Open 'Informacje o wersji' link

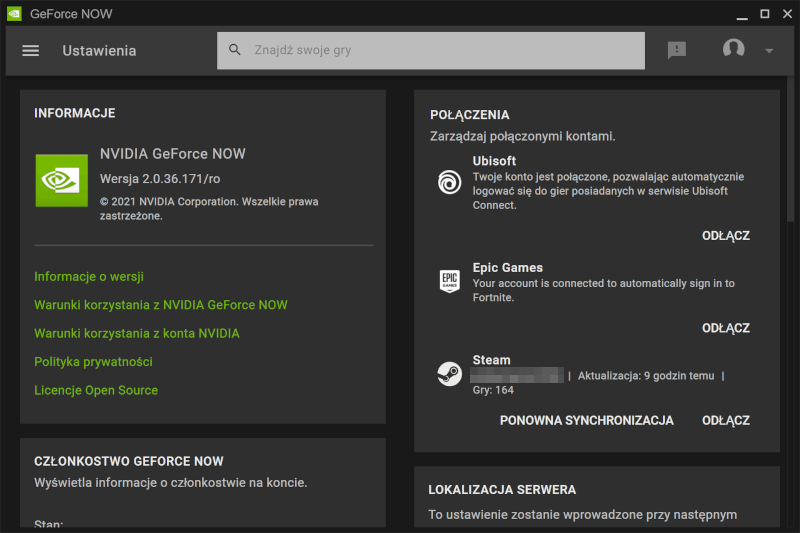(89, 276)
